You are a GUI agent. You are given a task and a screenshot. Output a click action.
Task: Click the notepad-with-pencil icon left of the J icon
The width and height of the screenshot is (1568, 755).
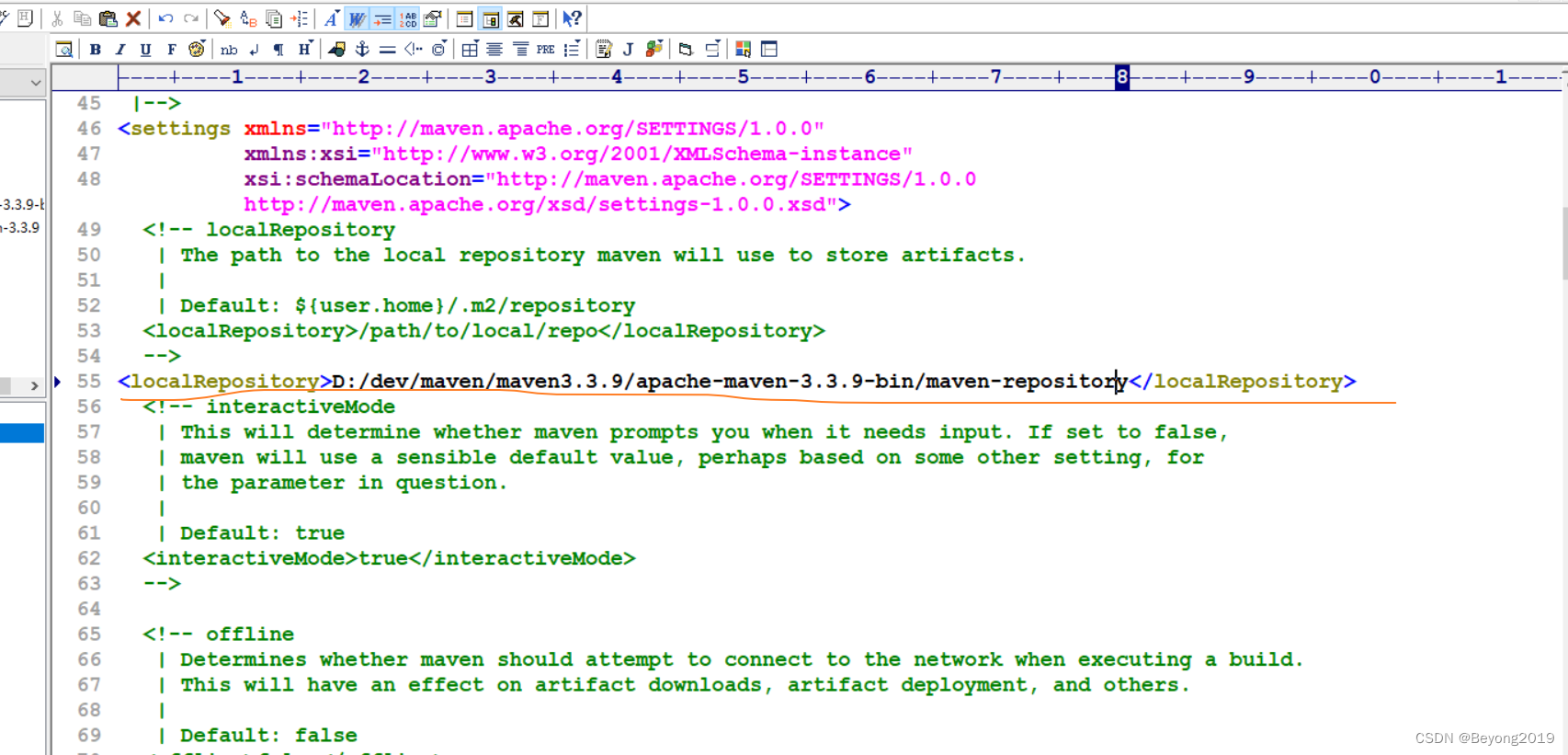[604, 49]
